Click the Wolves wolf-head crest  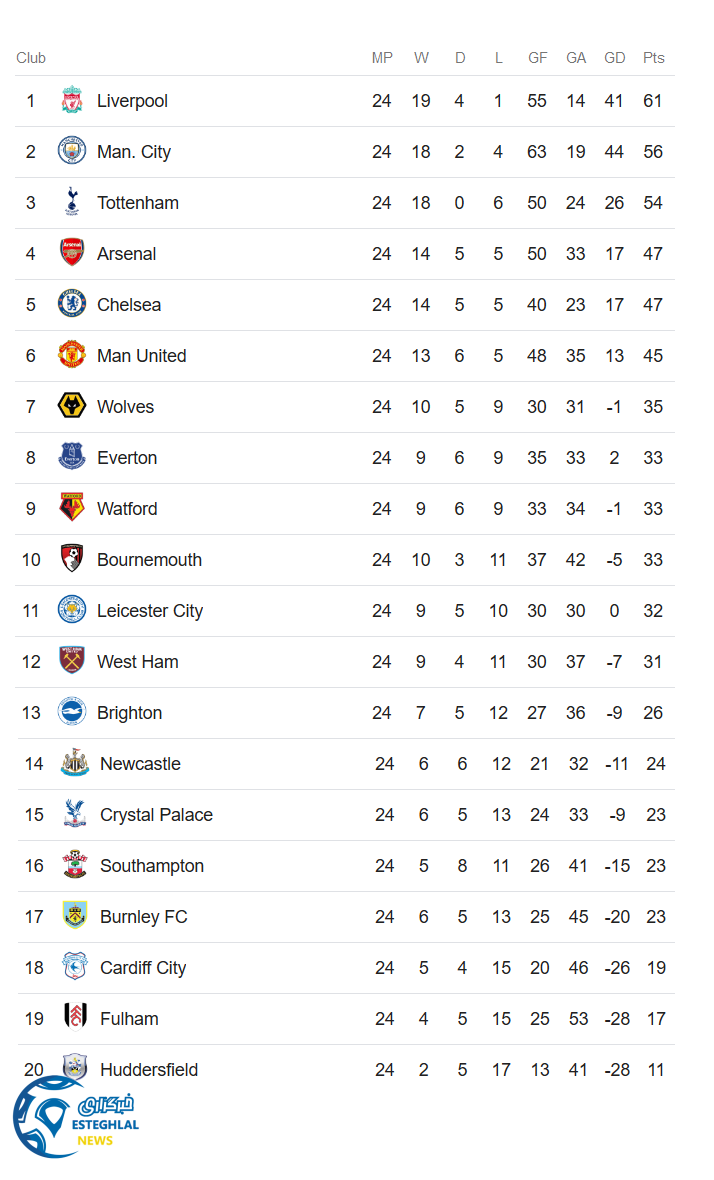[72, 407]
